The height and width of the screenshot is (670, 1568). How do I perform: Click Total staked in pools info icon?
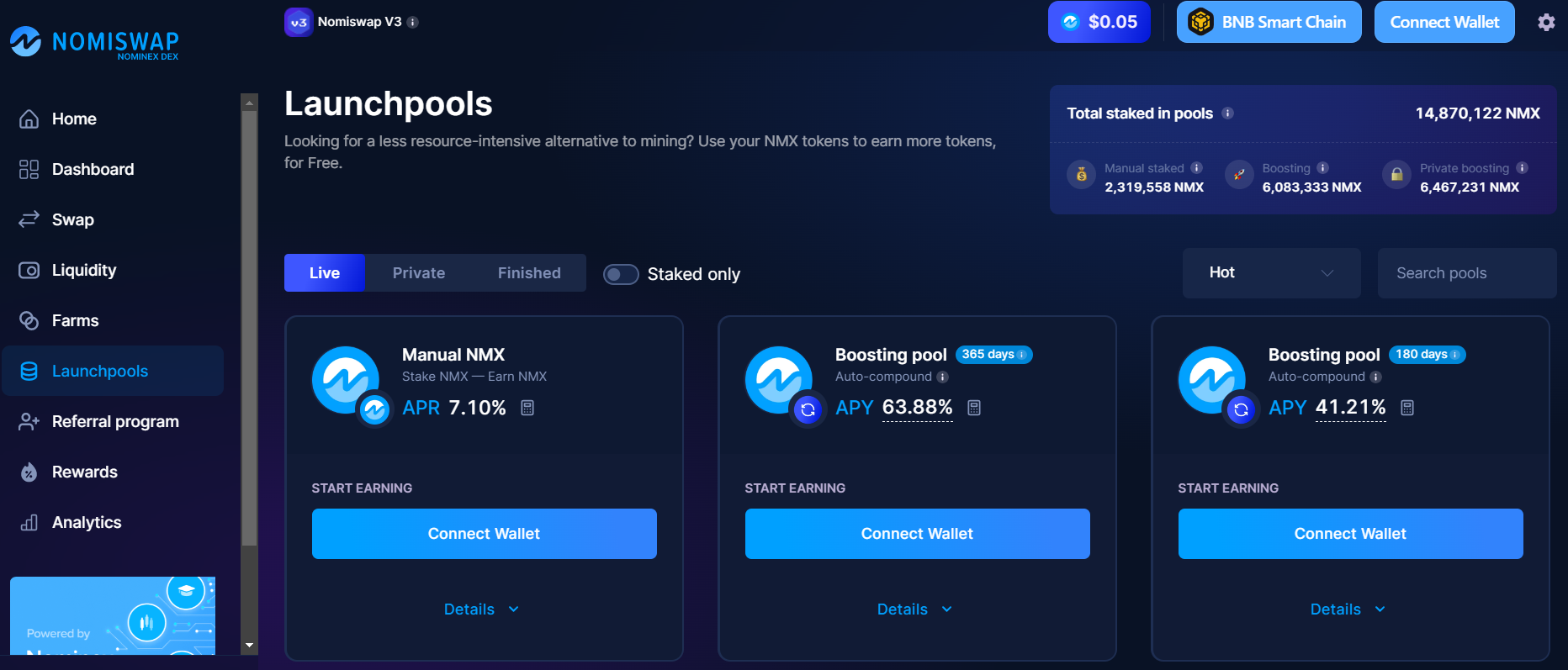pos(1227,113)
